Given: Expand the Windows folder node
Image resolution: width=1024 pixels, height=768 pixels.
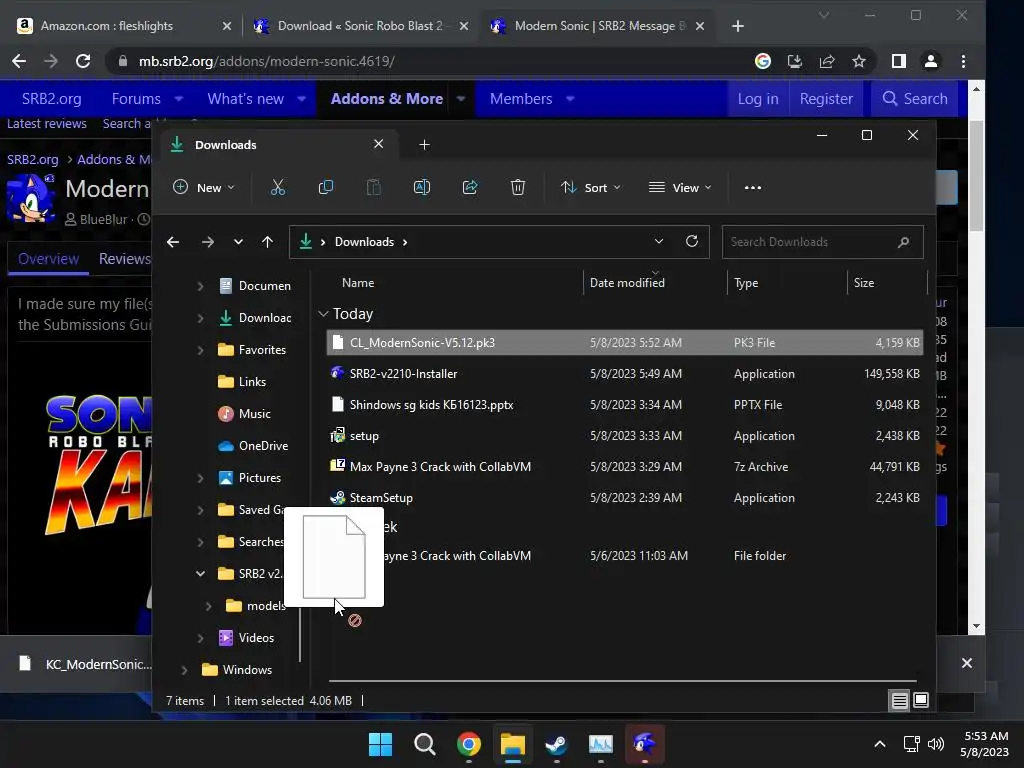Looking at the screenshot, I should coord(184,670).
